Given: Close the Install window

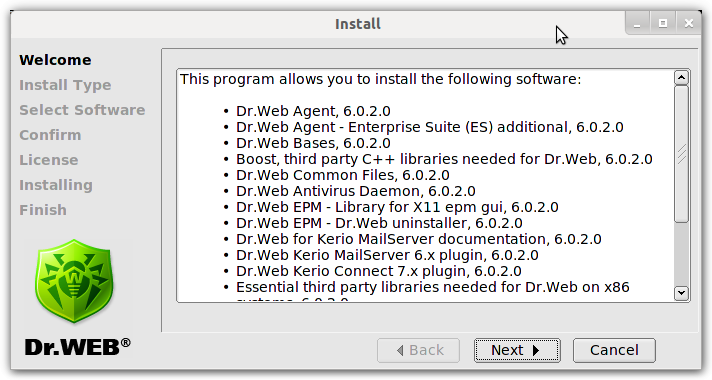Looking at the screenshot, I should 689,24.
